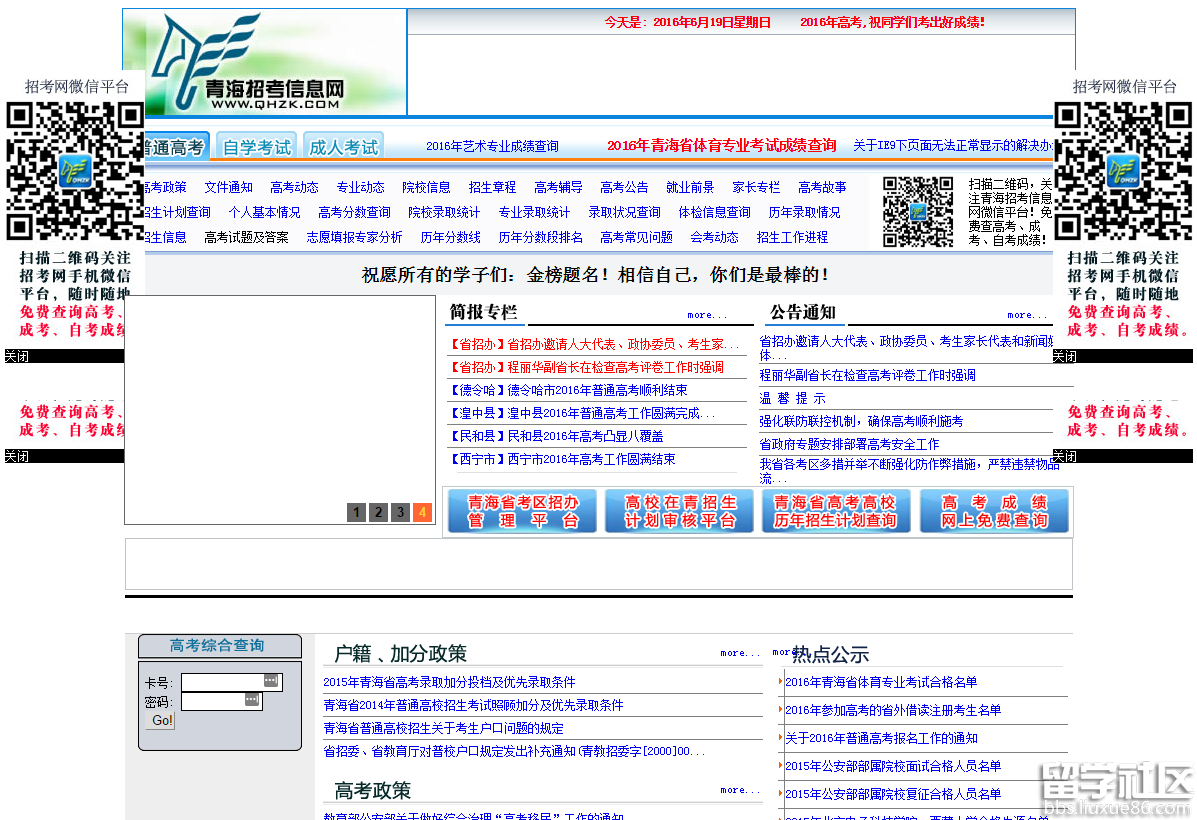This screenshot has height=820, width=1197.
Task: Open 招生工作进程 link
Action: [x=792, y=237]
